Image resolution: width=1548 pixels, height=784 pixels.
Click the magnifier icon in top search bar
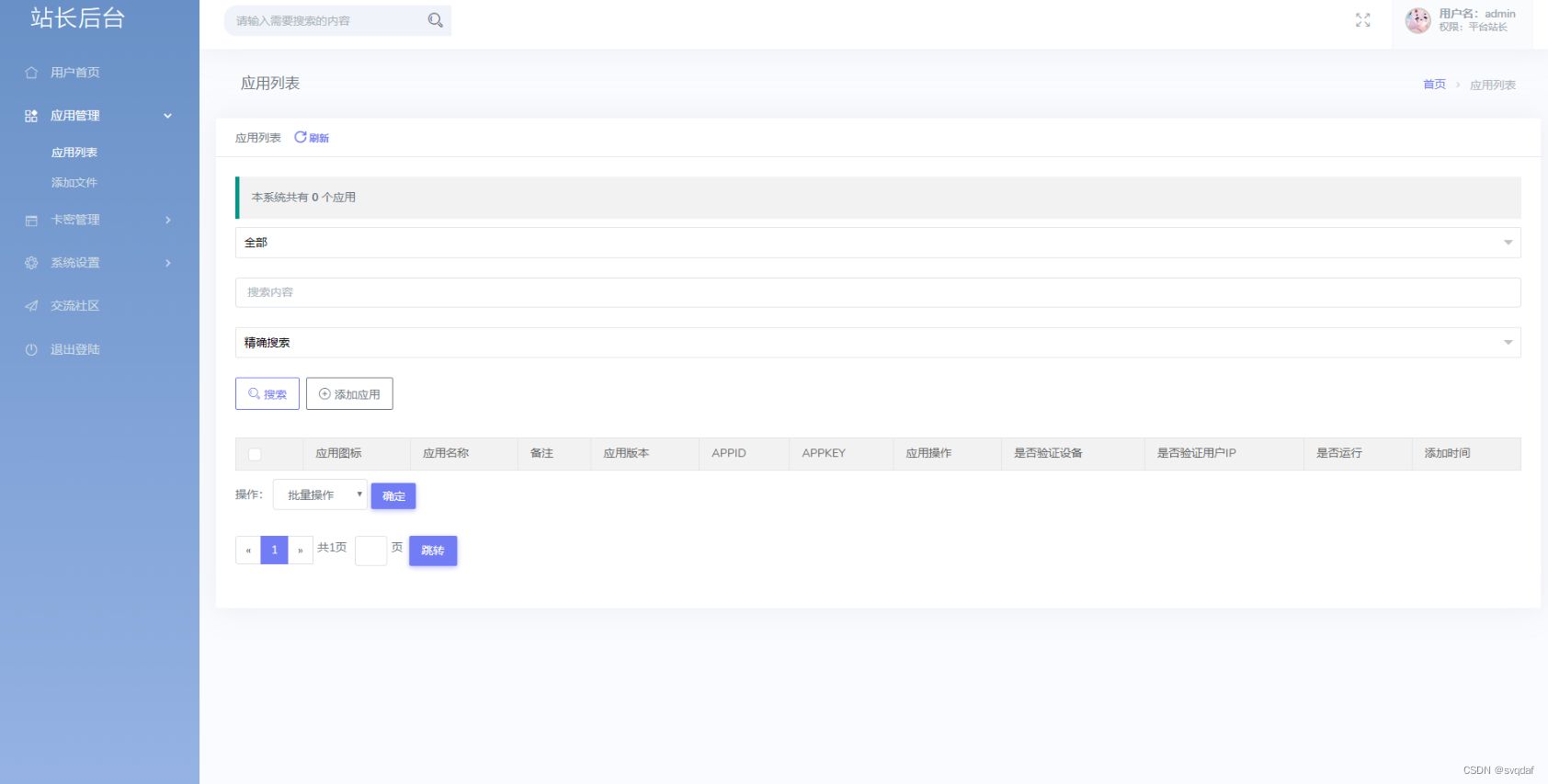(435, 20)
